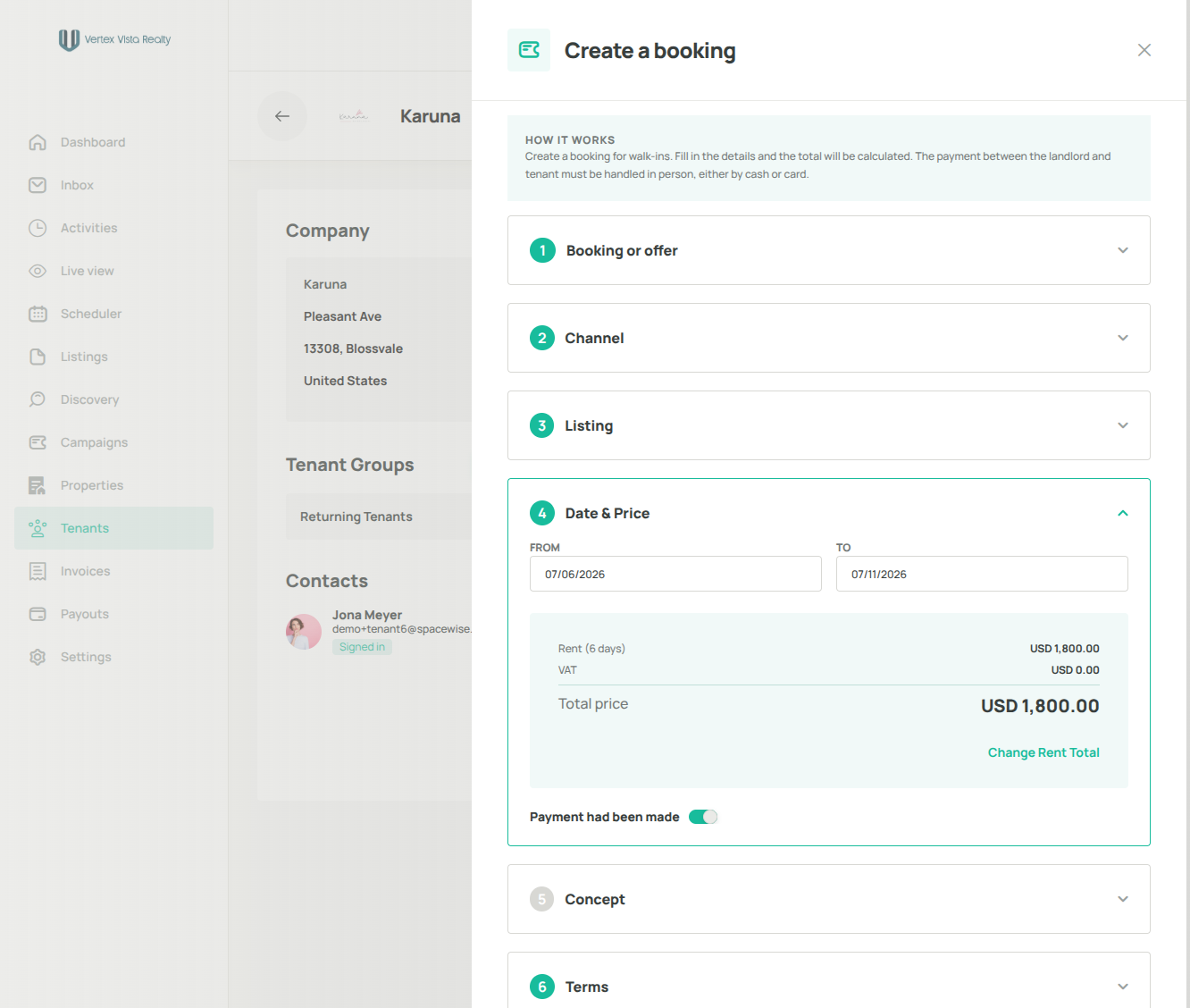
Task: Expand the Booking or offer section
Action: [x=828, y=250]
